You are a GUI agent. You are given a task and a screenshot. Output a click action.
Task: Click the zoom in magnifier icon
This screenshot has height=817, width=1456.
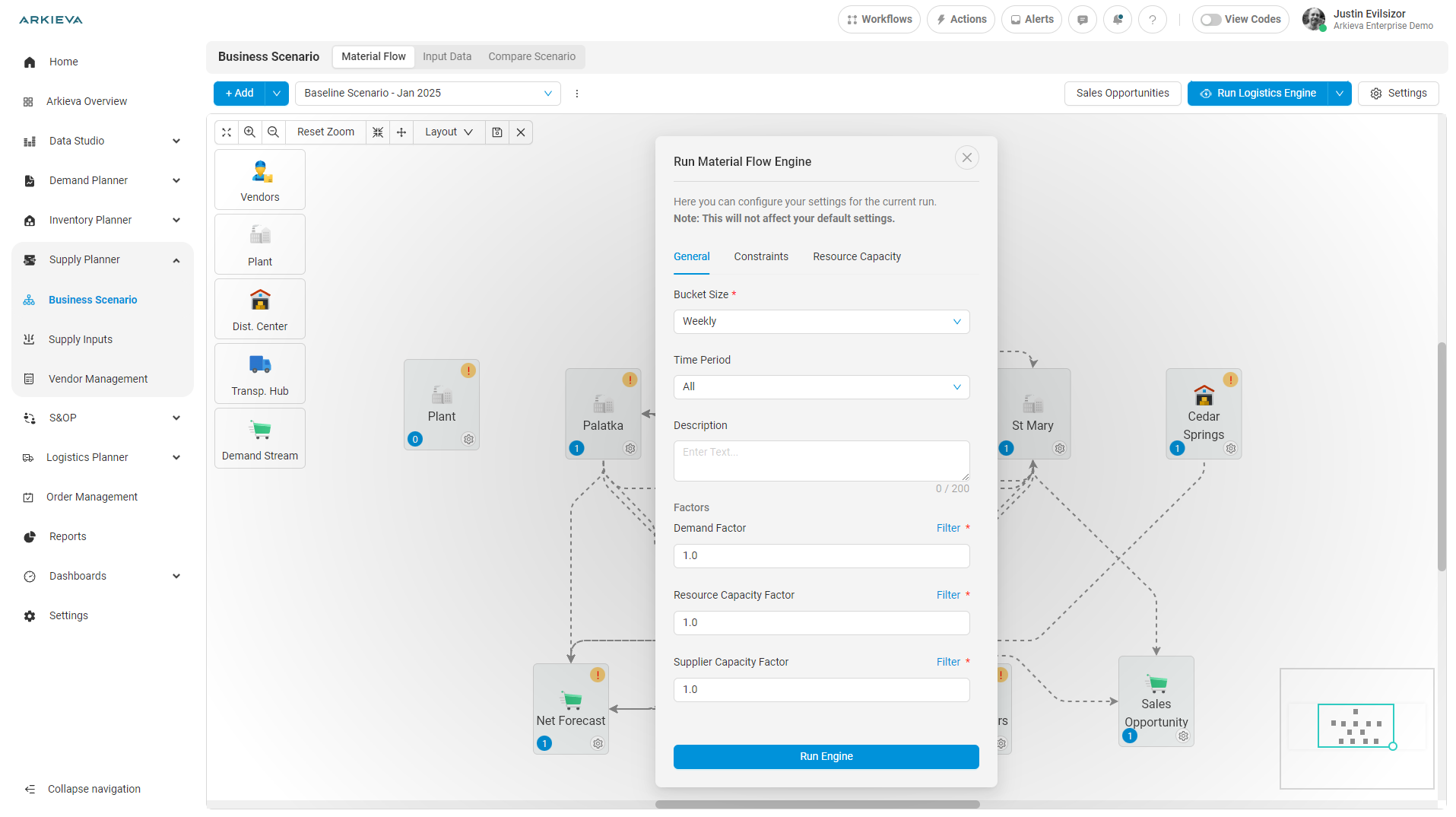[249, 132]
